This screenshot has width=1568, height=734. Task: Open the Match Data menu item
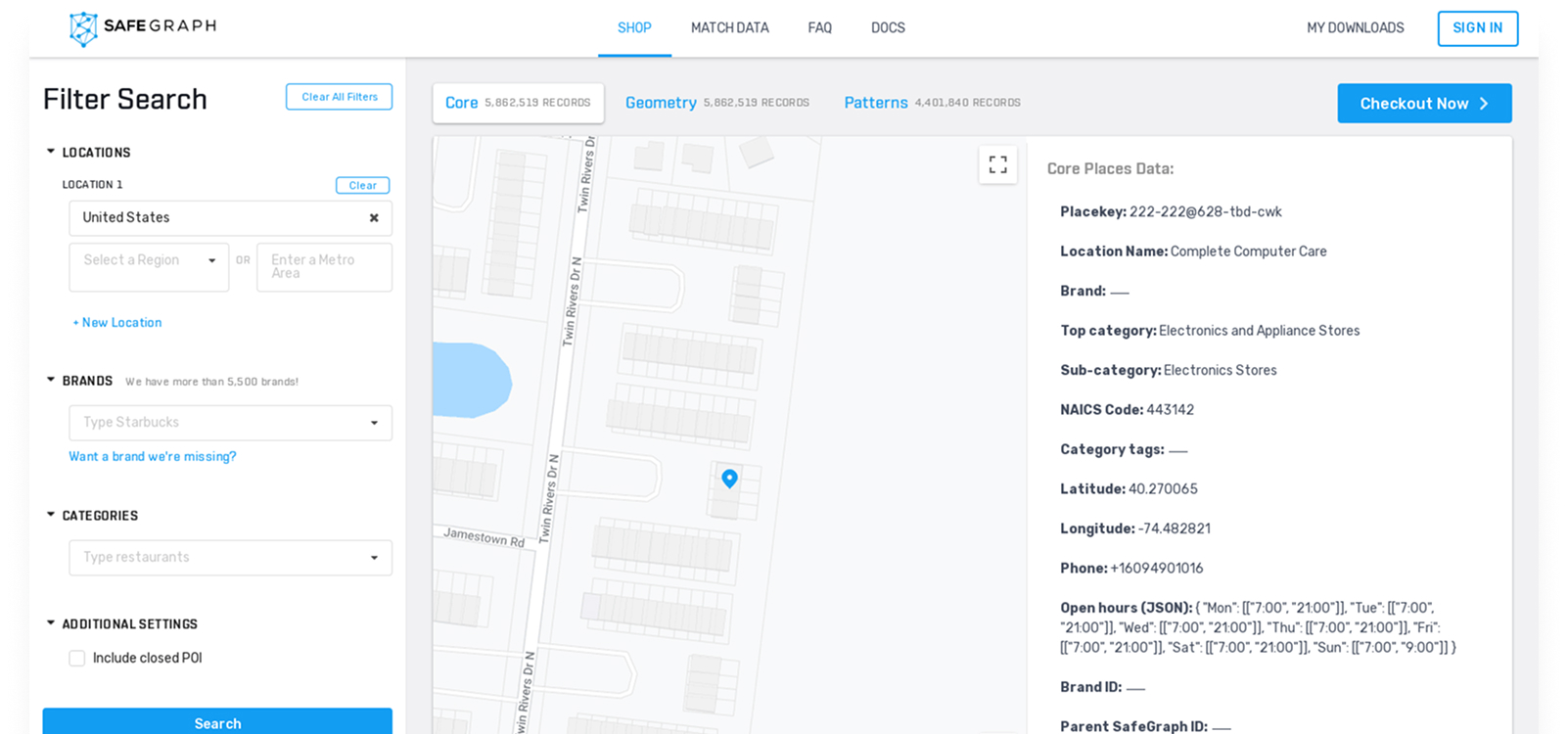(729, 28)
